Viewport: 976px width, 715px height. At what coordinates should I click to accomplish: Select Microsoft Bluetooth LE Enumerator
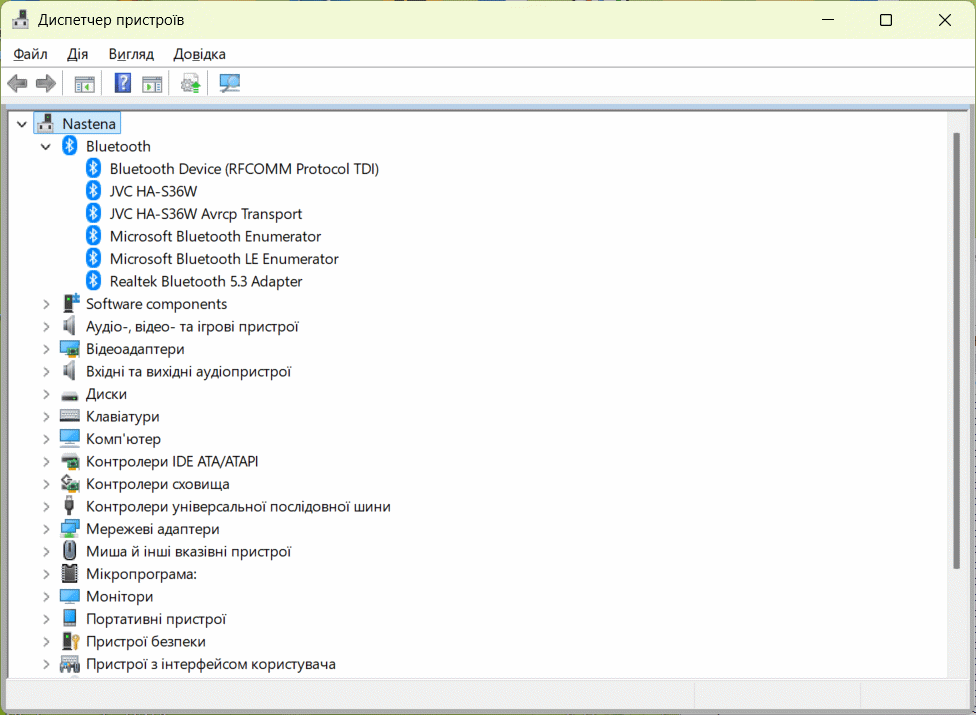pyautogui.click(x=223, y=259)
